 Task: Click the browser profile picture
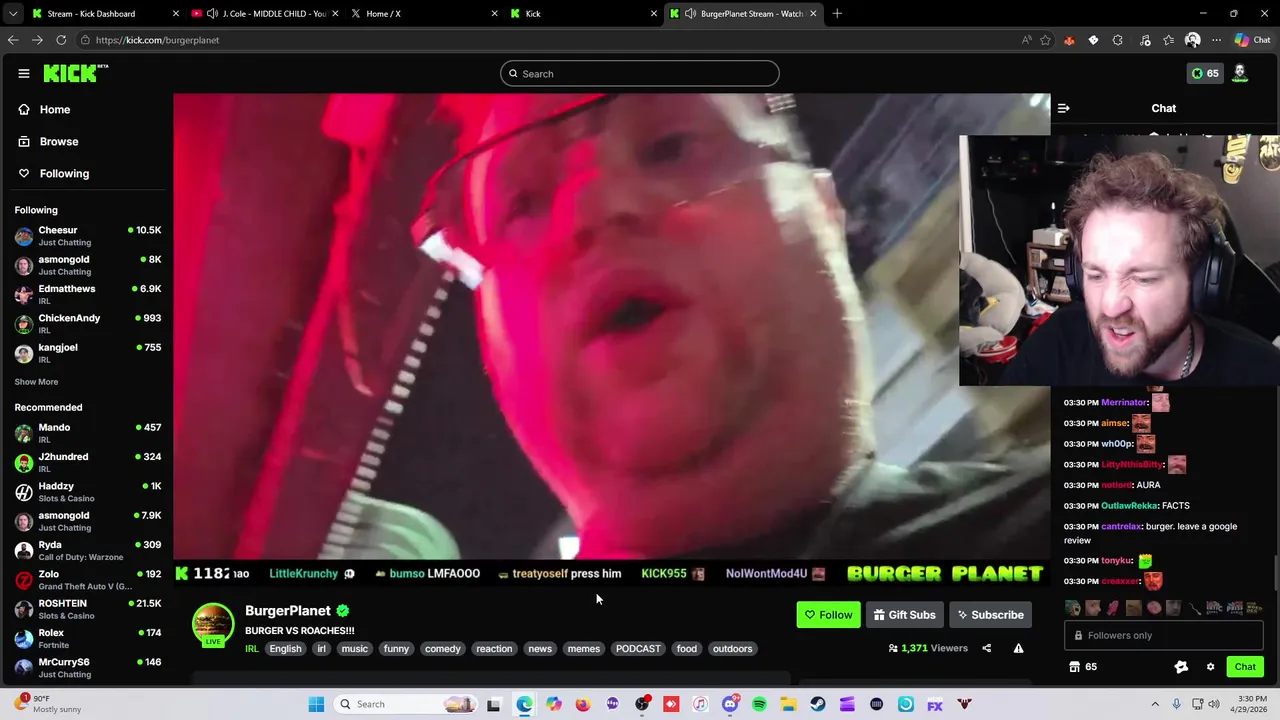pos(1192,40)
